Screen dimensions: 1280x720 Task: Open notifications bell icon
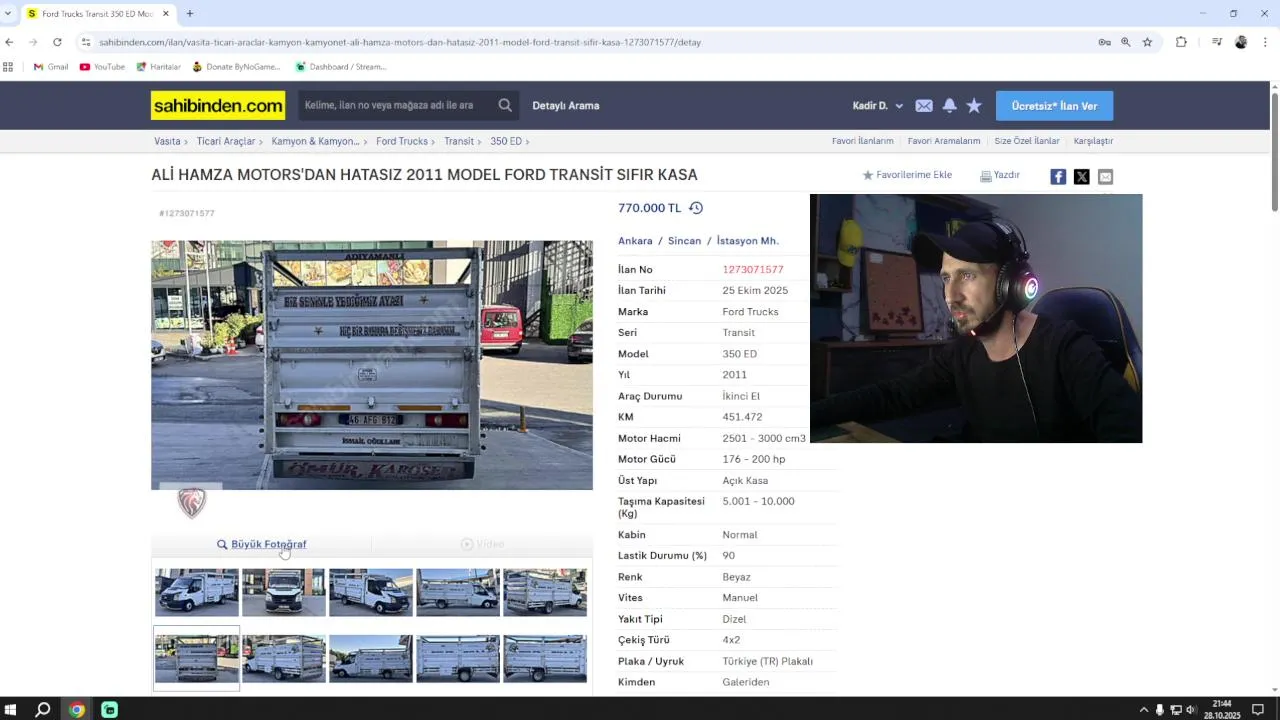[x=949, y=105]
